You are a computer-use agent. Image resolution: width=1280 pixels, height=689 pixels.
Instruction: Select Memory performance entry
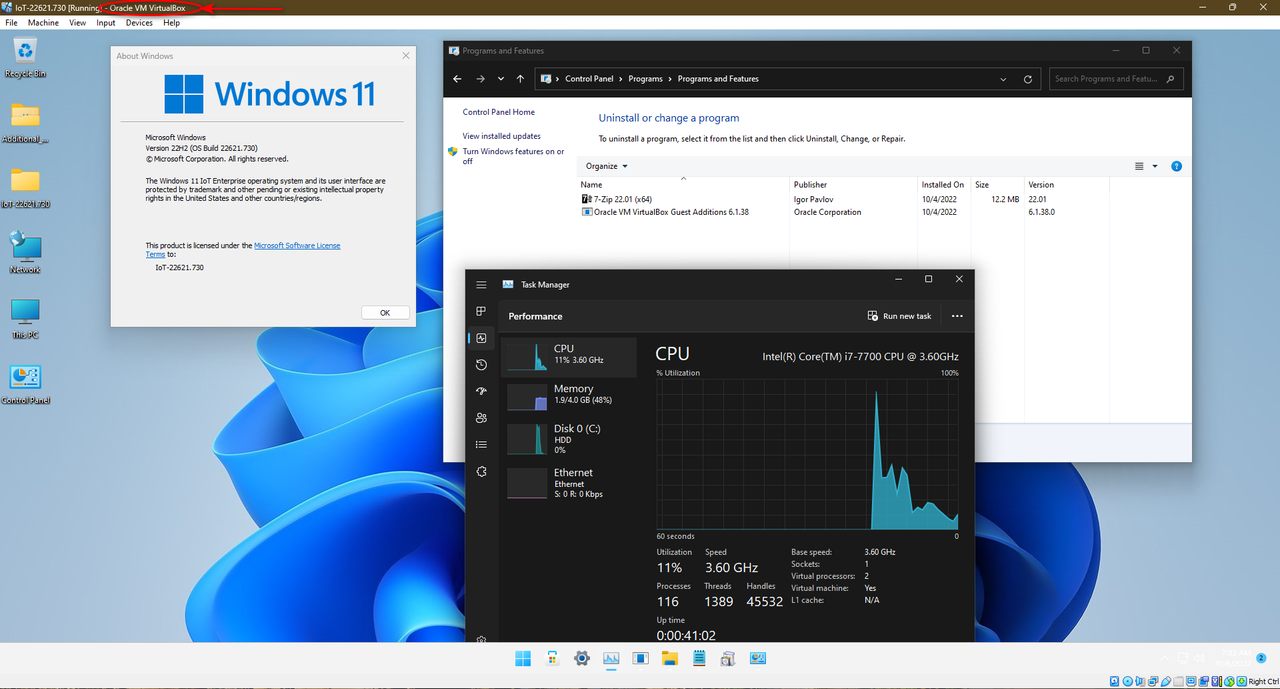569,395
